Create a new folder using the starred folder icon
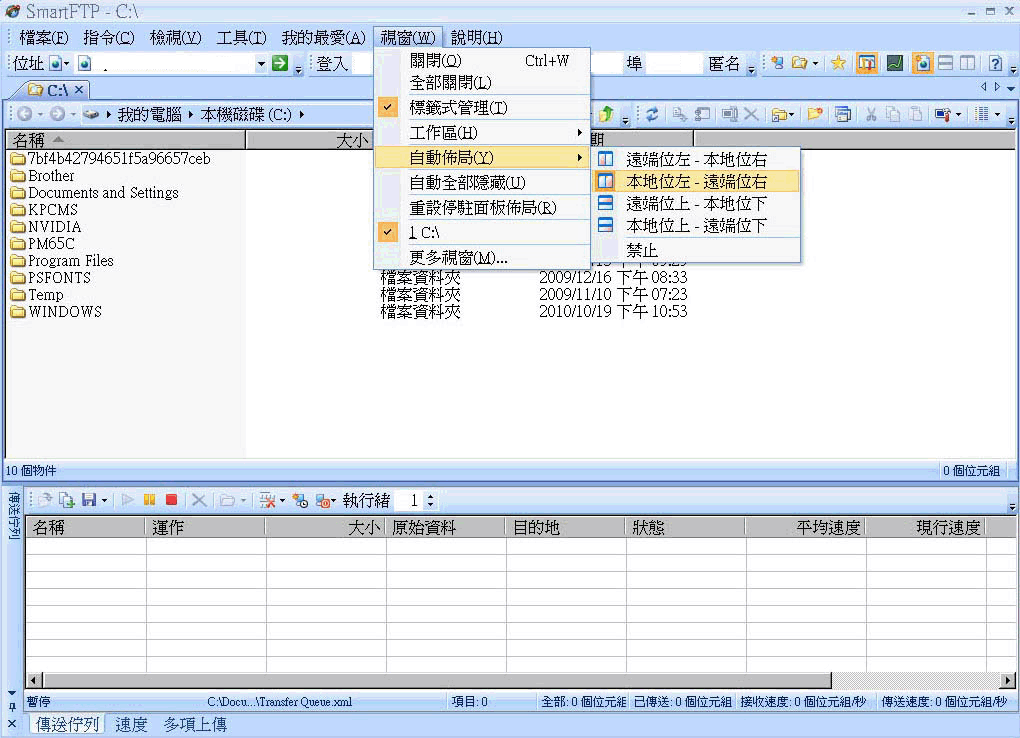 (814, 115)
